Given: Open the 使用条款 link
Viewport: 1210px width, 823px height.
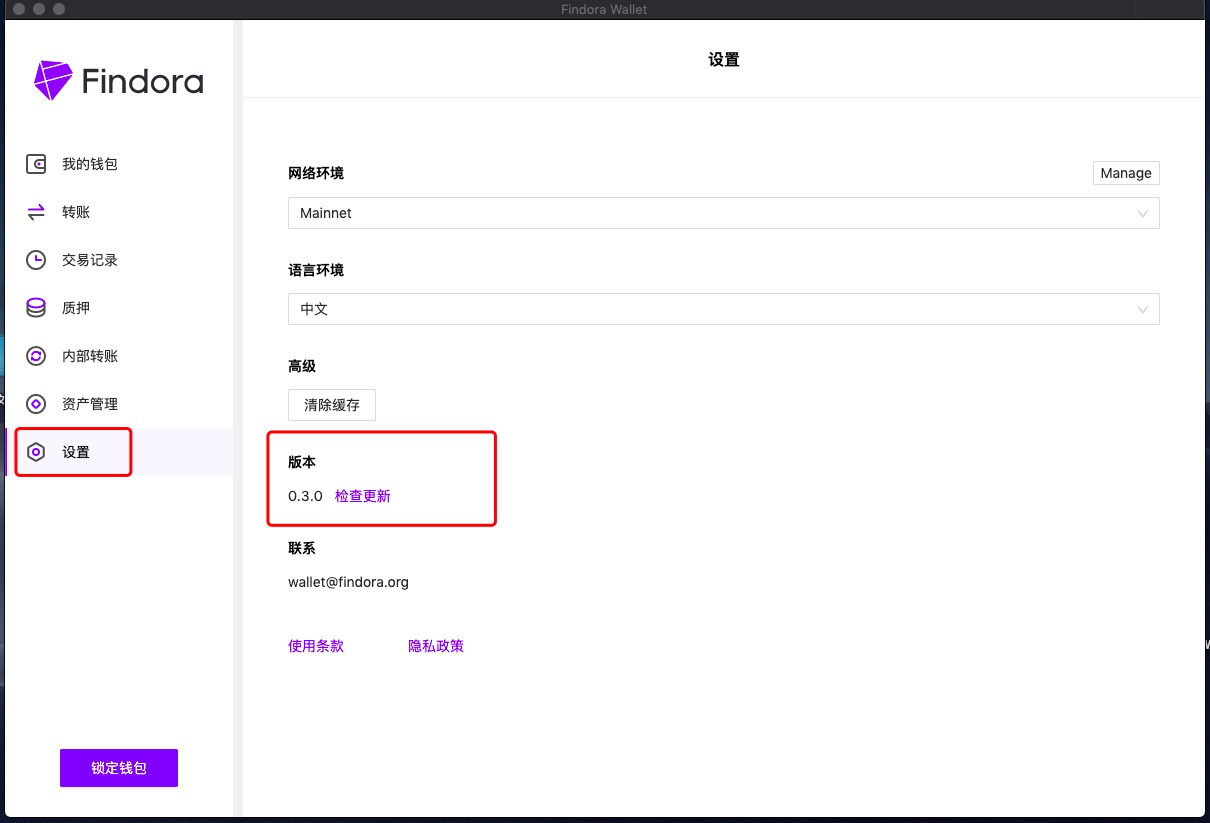Looking at the screenshot, I should tap(316, 646).
